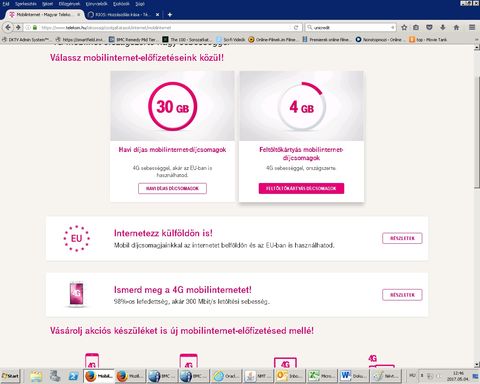Open the Windows Start button
The width and height of the screenshot is (480, 384).
(x=10, y=376)
